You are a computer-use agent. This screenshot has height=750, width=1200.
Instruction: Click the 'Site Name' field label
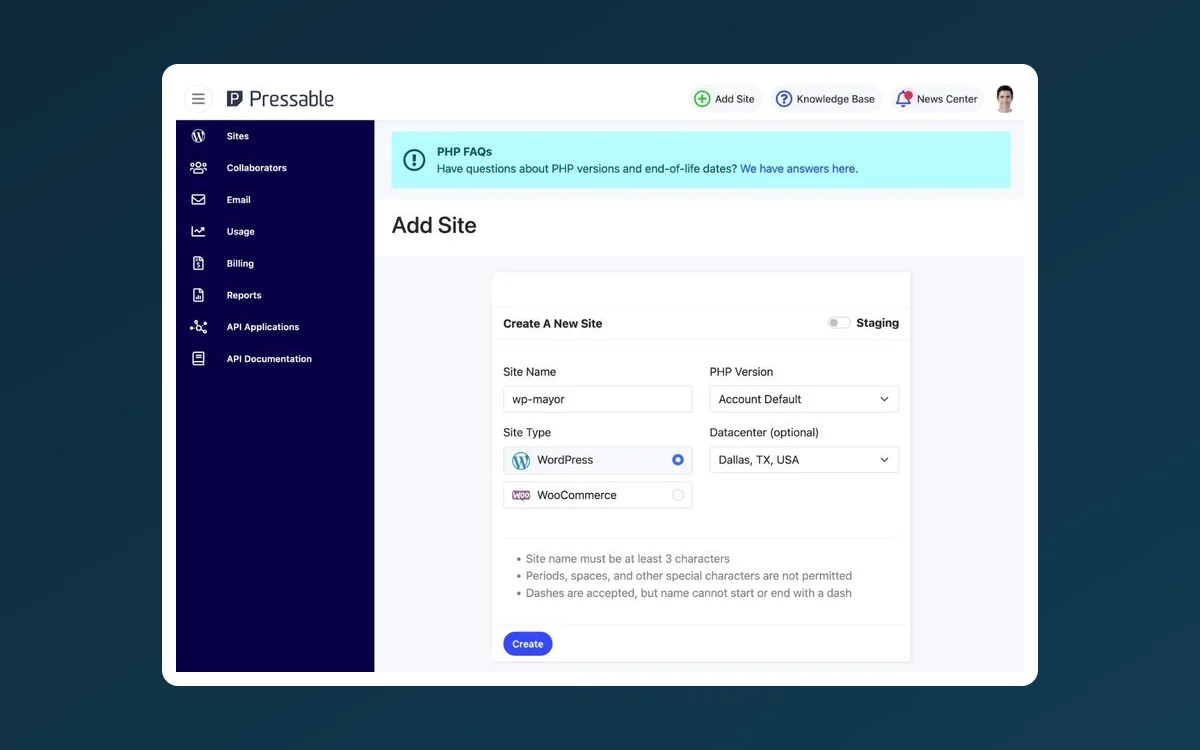(x=530, y=372)
